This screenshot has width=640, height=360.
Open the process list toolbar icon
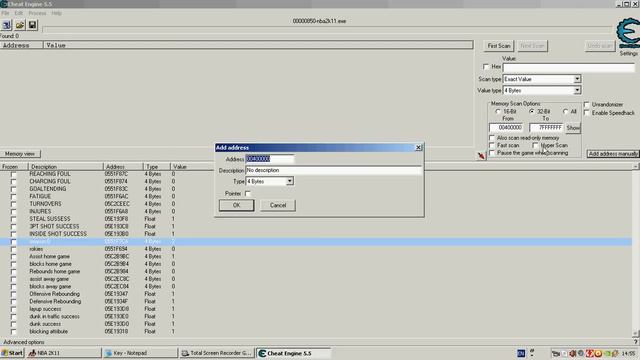click(x=7, y=25)
